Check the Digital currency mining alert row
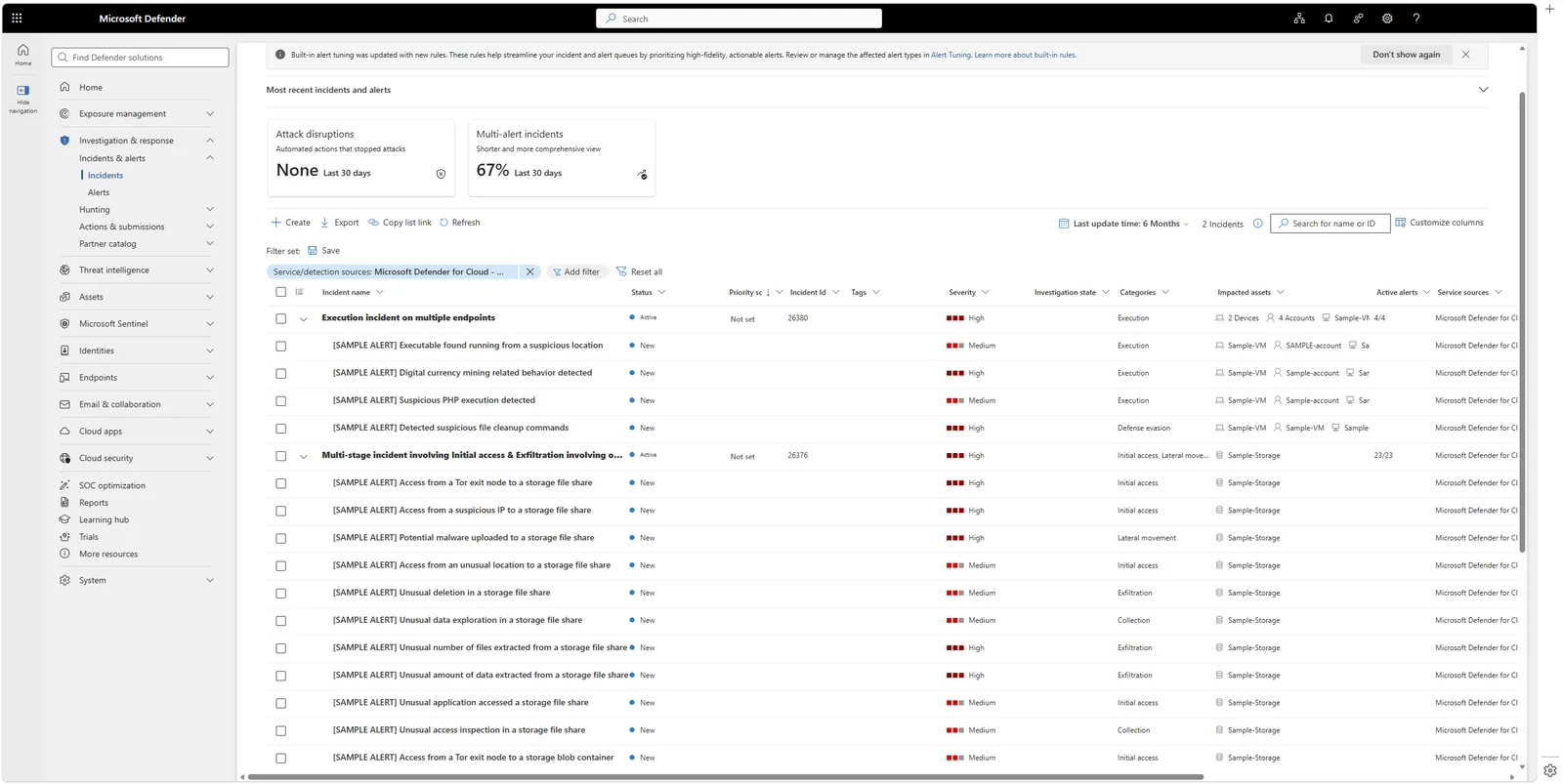The width and height of the screenshot is (1563, 784). [x=281, y=373]
